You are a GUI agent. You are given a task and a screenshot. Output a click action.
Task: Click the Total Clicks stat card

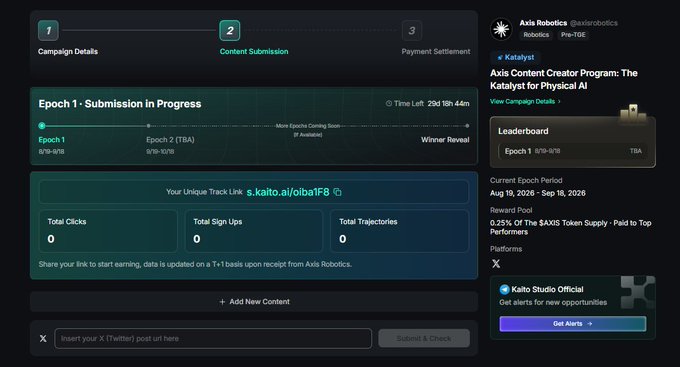click(108, 231)
